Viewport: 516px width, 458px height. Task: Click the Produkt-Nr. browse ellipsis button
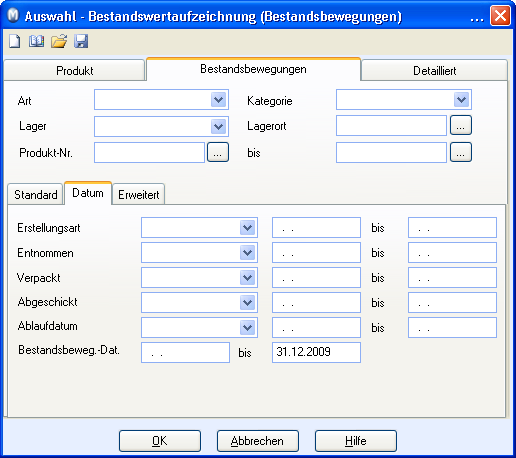[x=218, y=152]
